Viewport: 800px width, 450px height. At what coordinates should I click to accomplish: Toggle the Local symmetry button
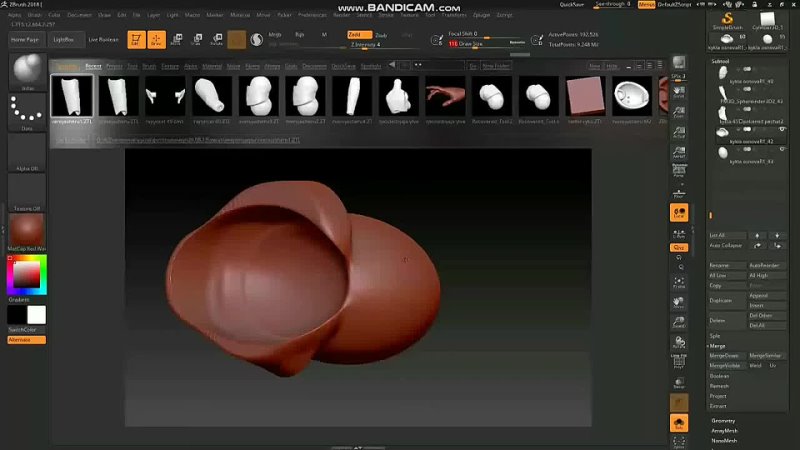pos(679,213)
